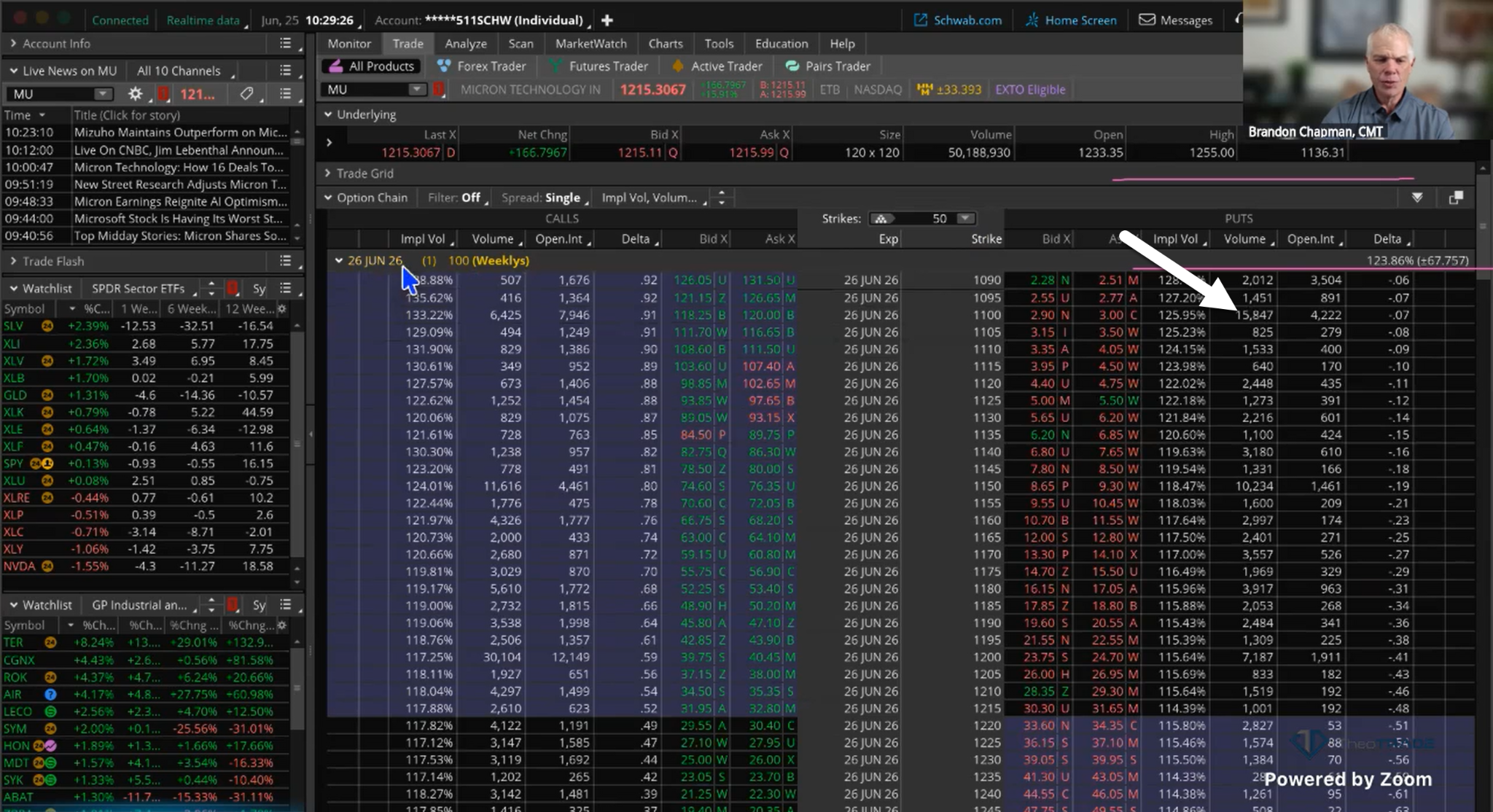Switch to the Monitor tab

click(x=349, y=44)
